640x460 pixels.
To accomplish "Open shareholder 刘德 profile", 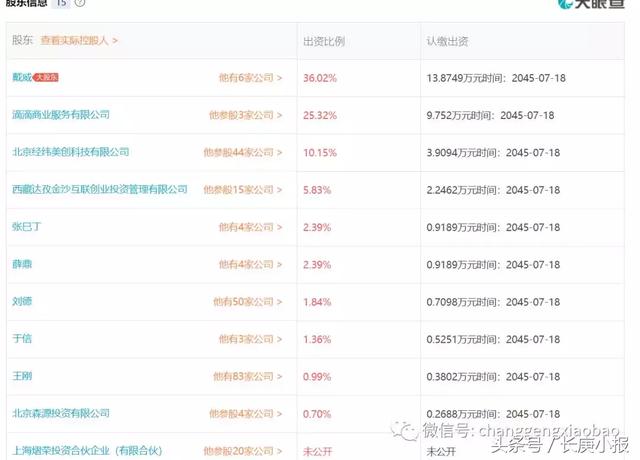I will tap(22, 301).
